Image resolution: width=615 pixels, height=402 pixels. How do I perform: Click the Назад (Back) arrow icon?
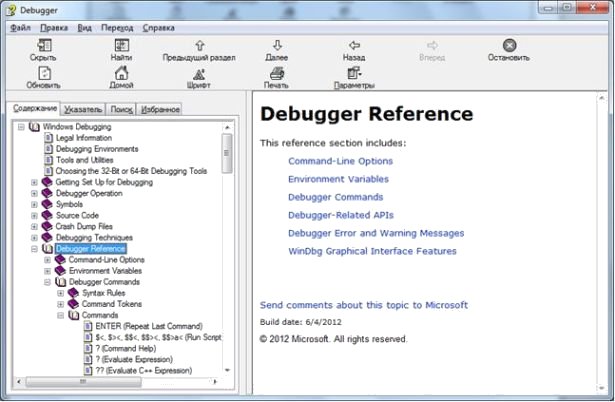[x=354, y=45]
